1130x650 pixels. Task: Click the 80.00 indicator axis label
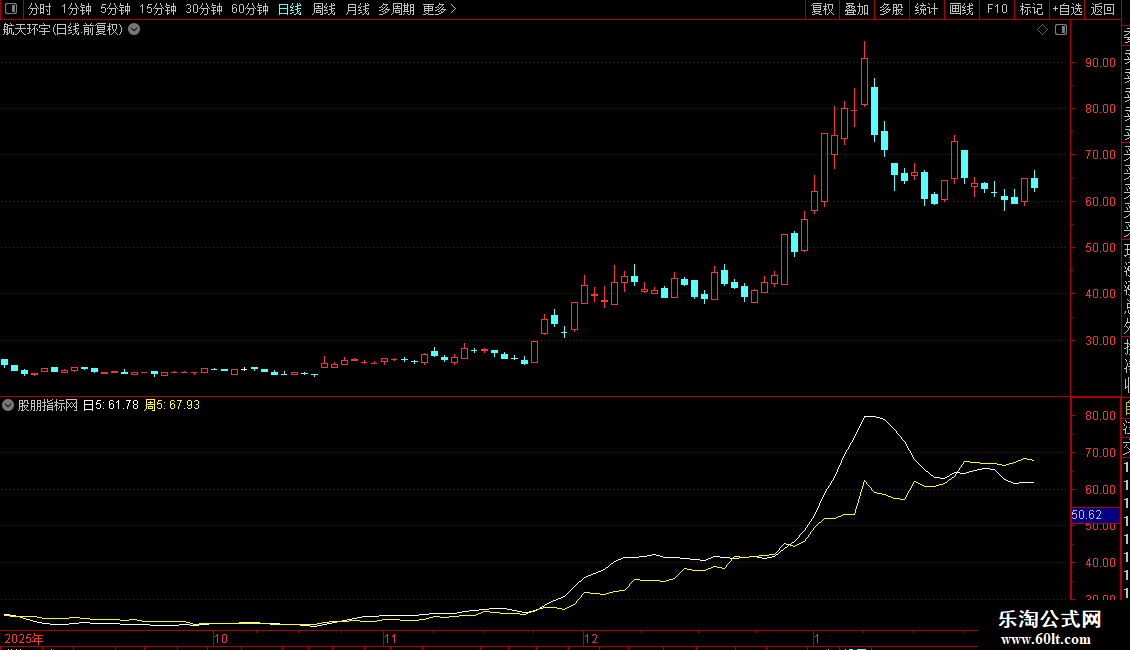(1100, 416)
